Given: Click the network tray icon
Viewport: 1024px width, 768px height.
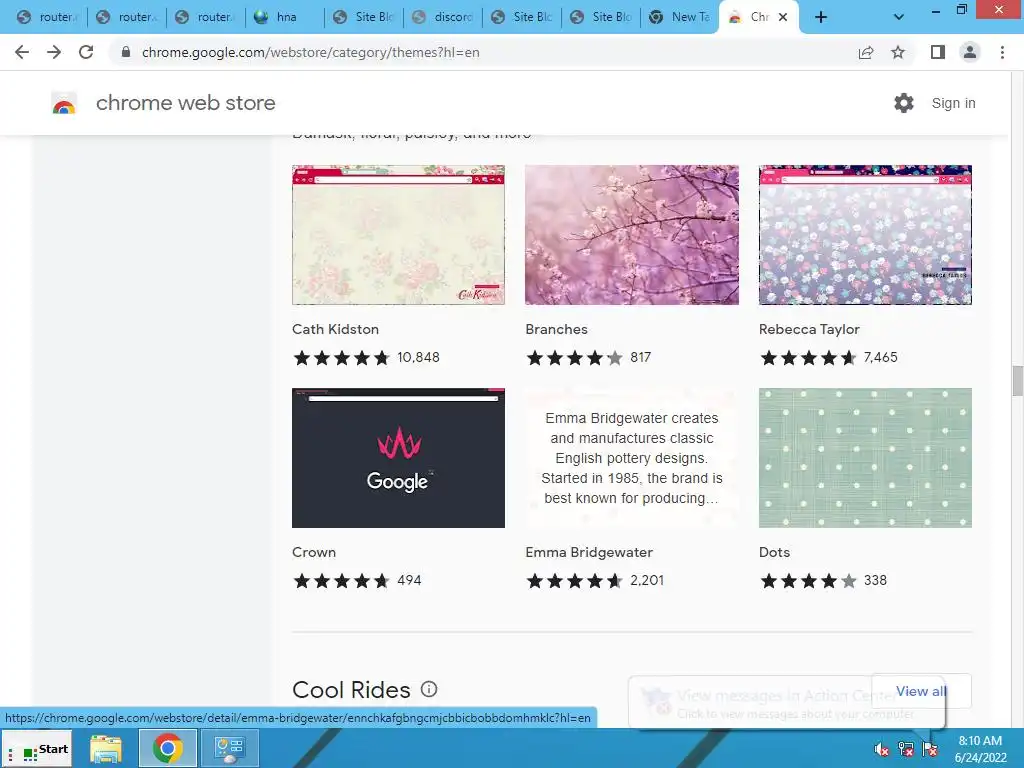Looking at the screenshot, I should pyautogui.click(x=906, y=749).
